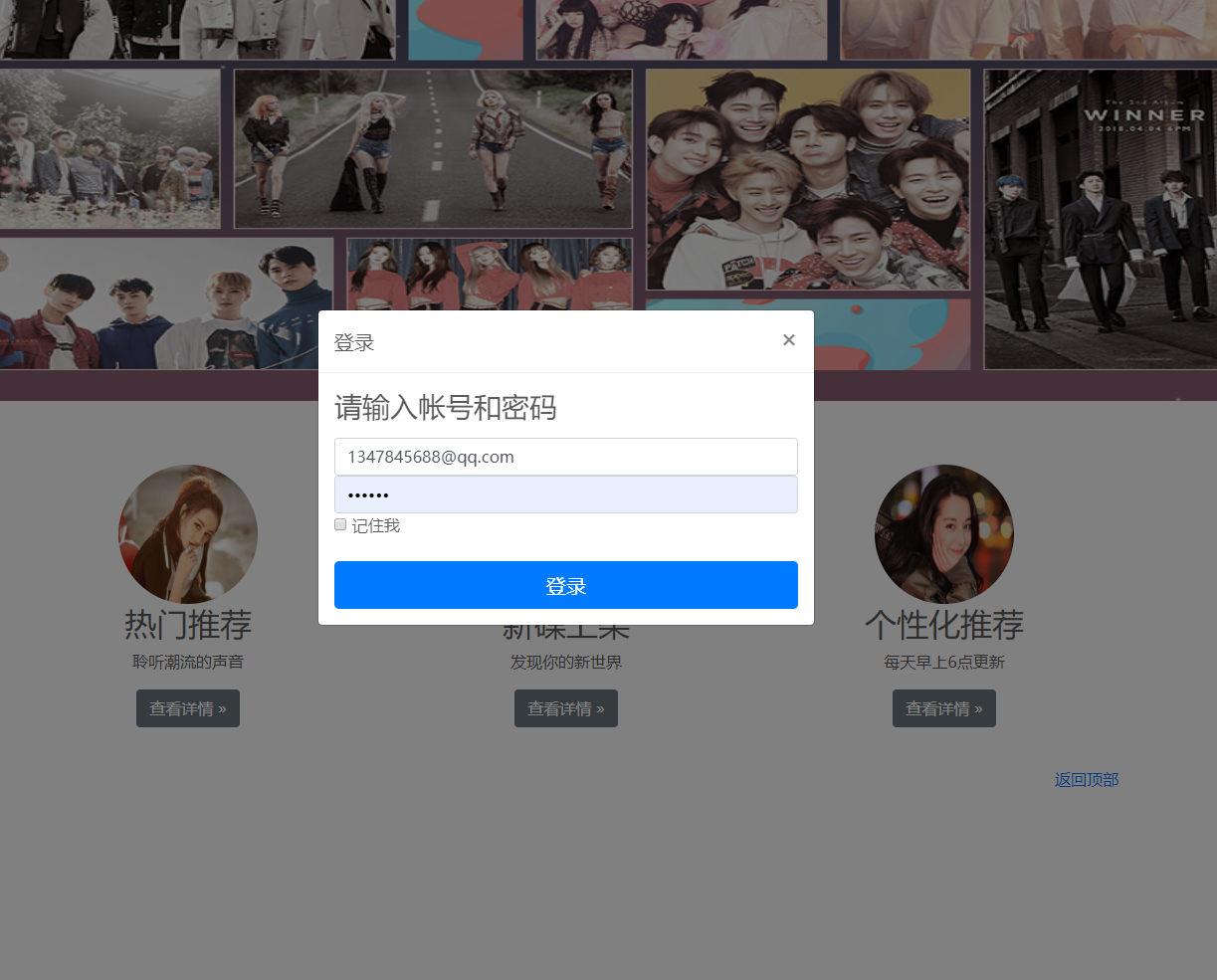Click the girls on the road banner image

pos(433,148)
